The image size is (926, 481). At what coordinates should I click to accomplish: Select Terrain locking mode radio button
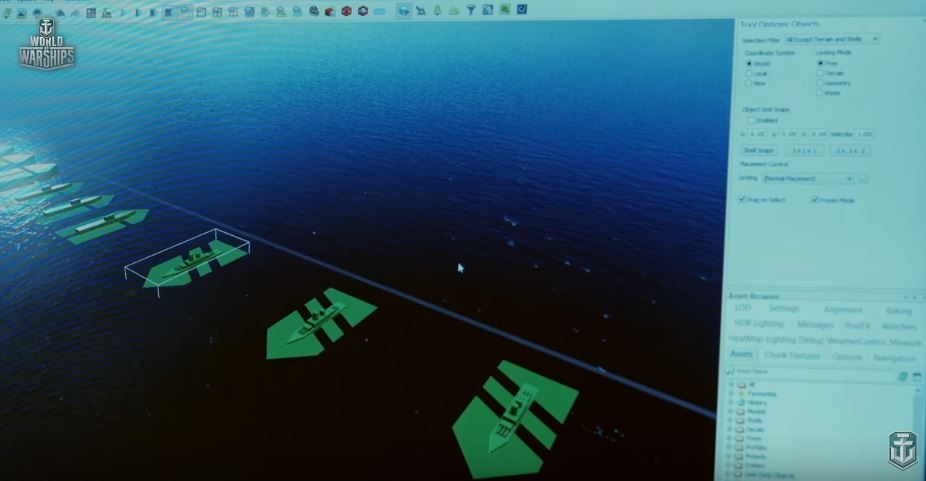(820, 73)
